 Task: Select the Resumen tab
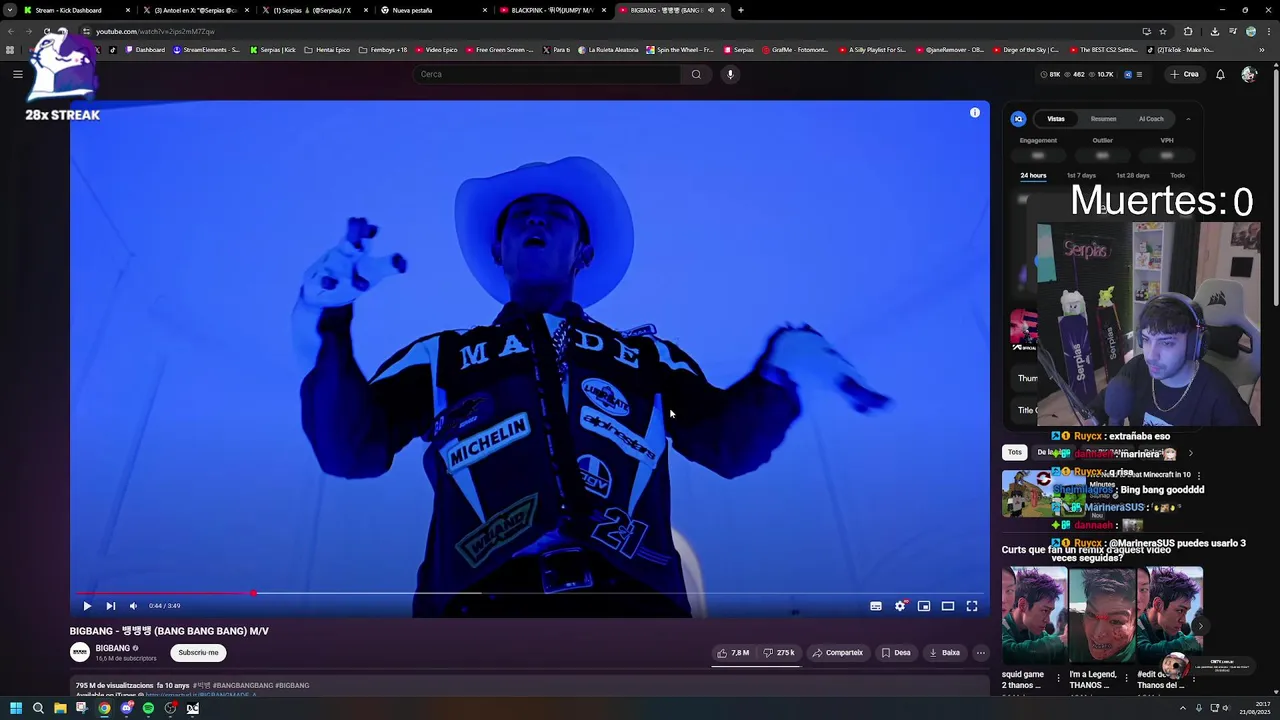[1103, 119]
